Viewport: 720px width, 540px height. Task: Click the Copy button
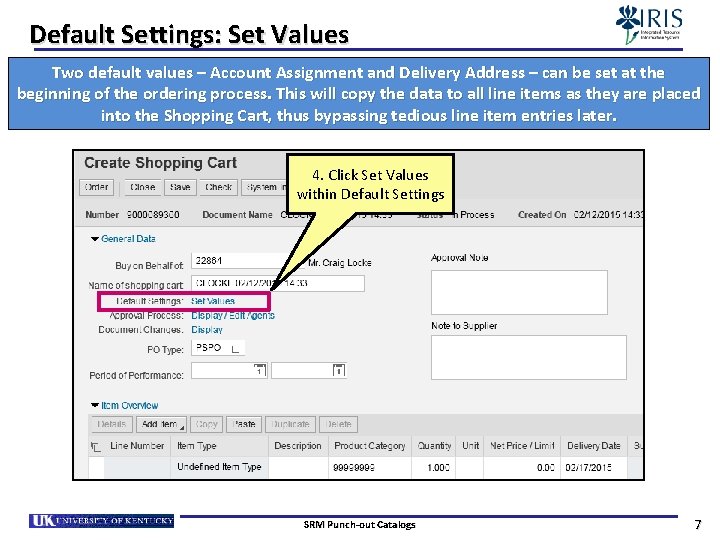click(206, 424)
